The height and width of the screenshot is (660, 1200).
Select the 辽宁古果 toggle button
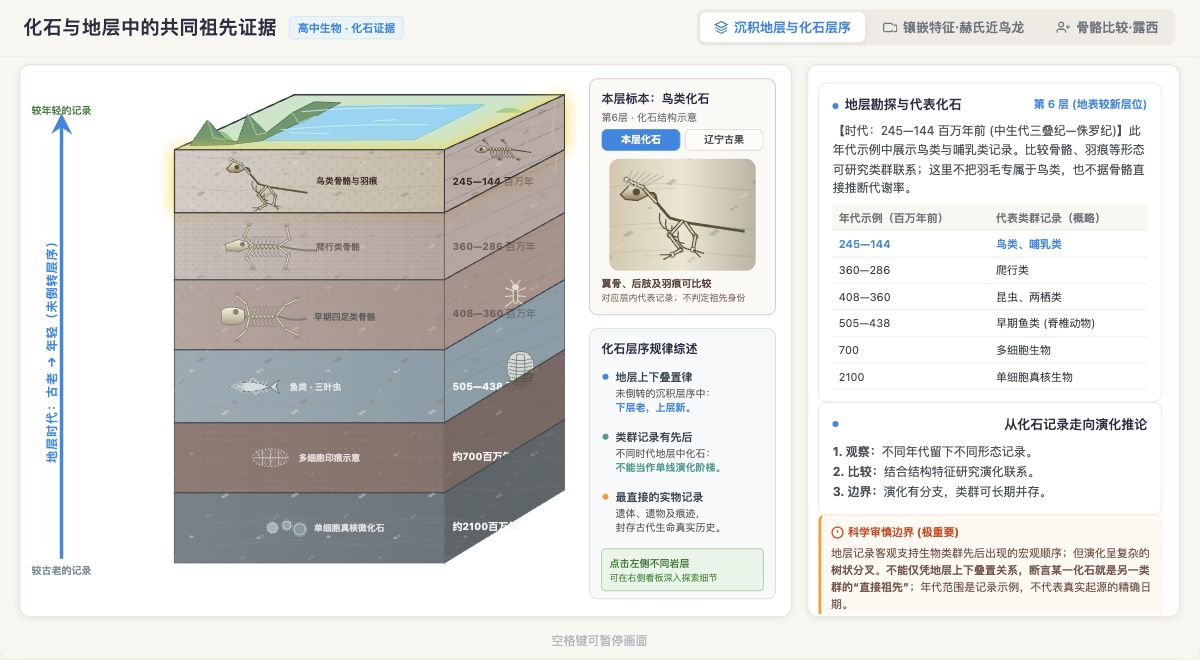(724, 140)
